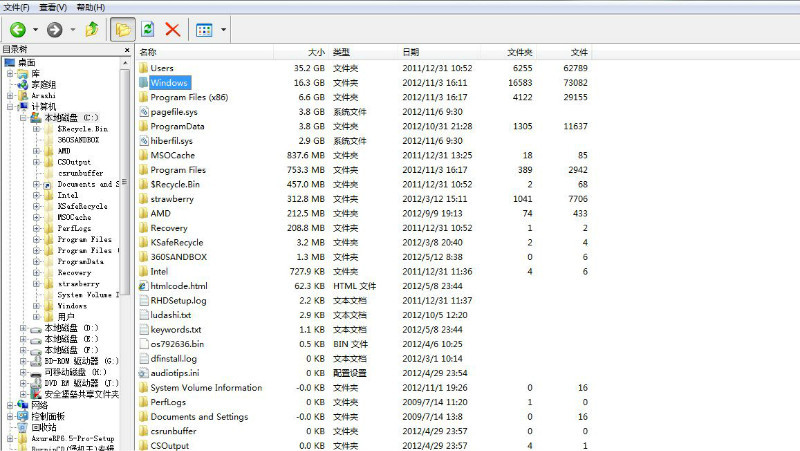Close the 目录树 panel

coord(127,50)
